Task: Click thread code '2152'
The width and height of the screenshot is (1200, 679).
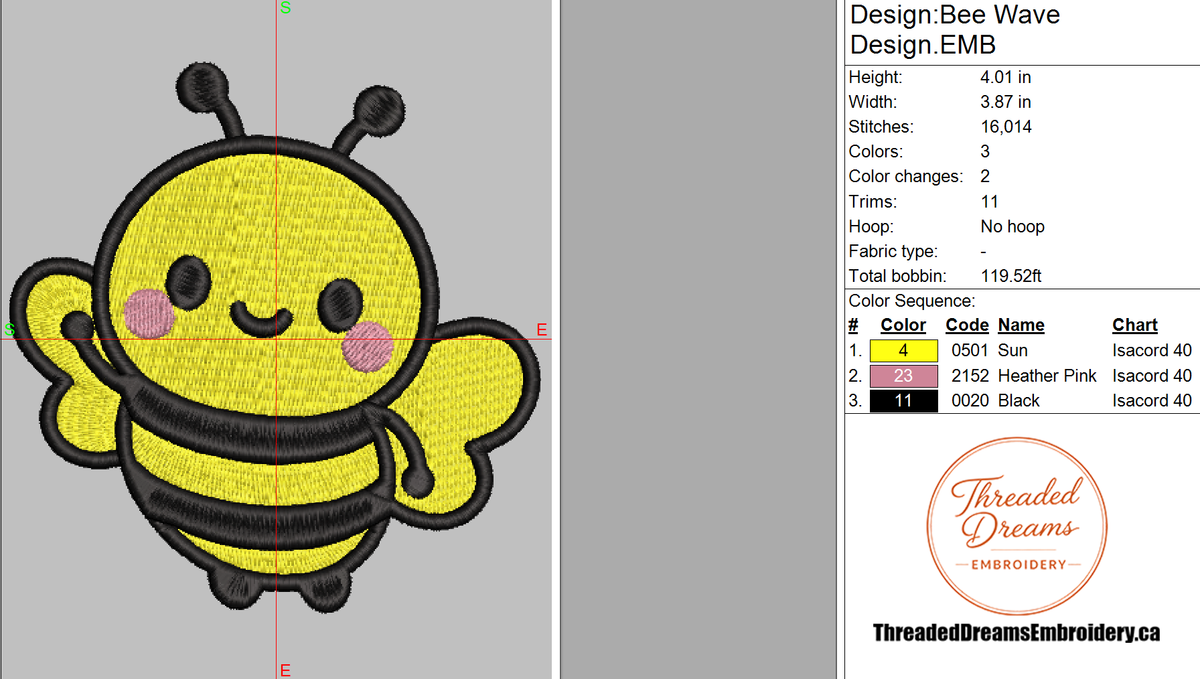Action: (969, 376)
